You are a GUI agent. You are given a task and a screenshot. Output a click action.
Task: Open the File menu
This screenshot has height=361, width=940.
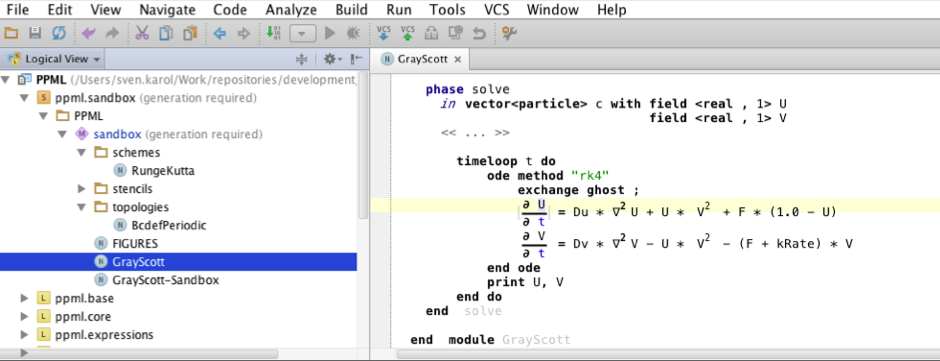pos(18,10)
